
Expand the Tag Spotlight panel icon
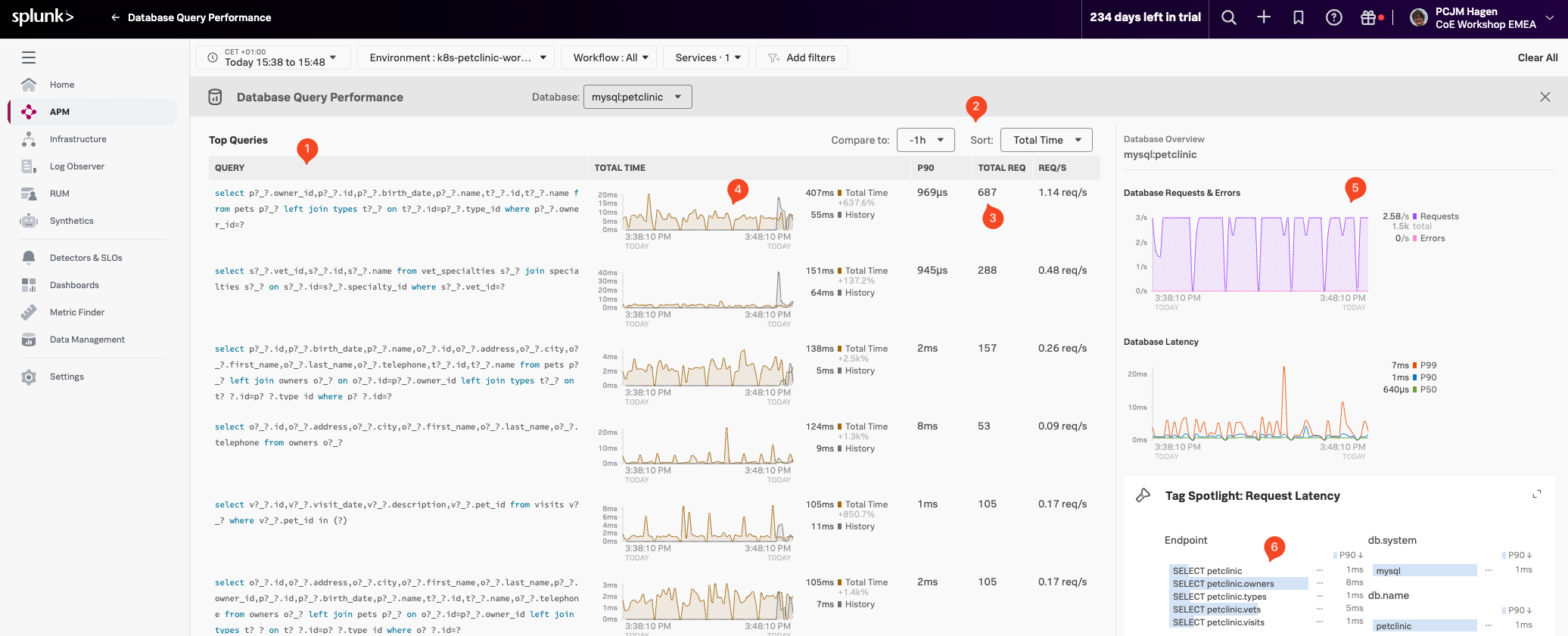click(x=1537, y=495)
